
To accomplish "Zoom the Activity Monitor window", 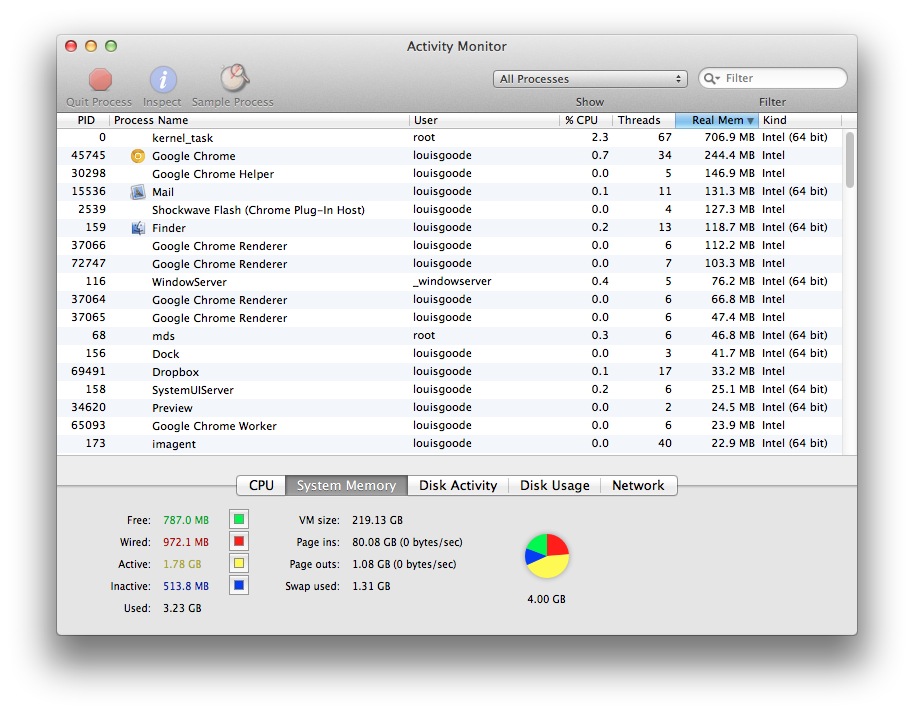I will [111, 46].
